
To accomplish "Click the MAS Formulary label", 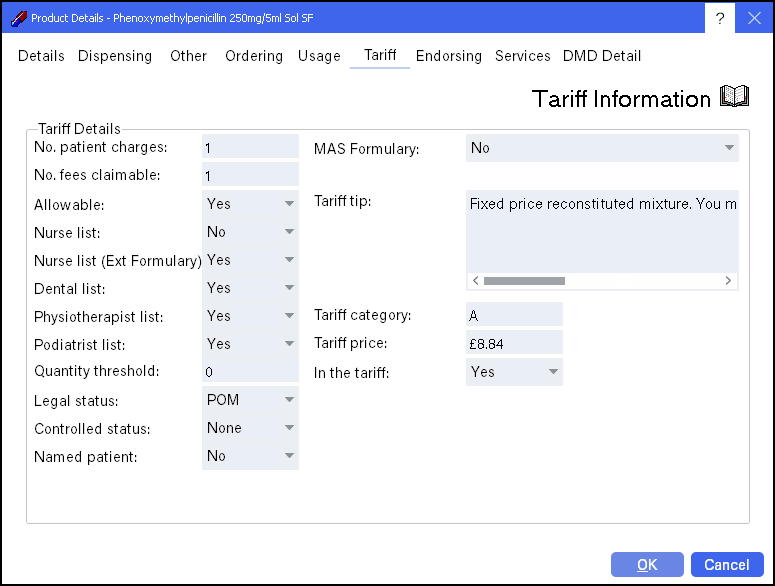I will (366, 149).
